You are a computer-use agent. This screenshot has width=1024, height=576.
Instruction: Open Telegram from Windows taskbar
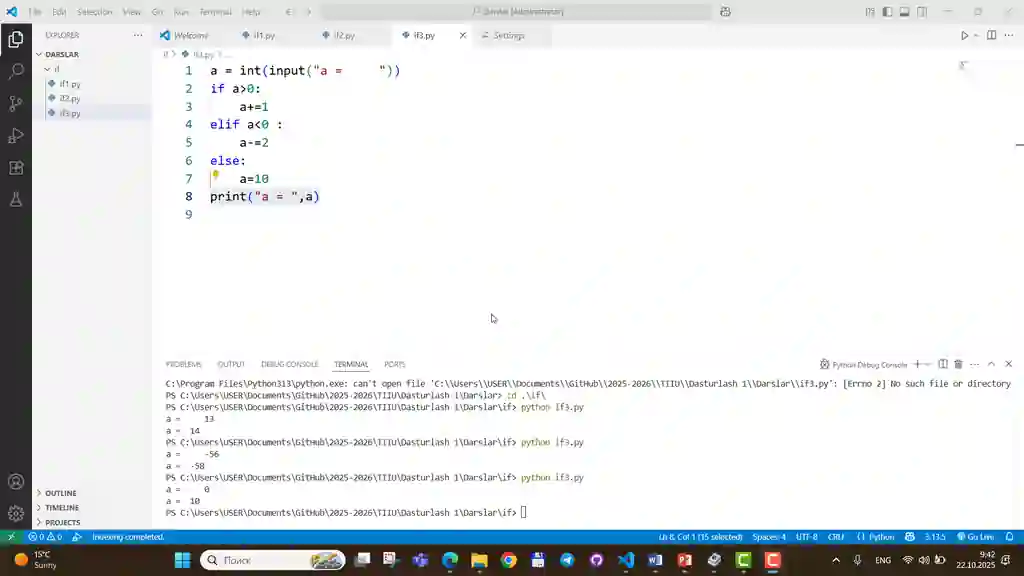pyautogui.click(x=567, y=560)
